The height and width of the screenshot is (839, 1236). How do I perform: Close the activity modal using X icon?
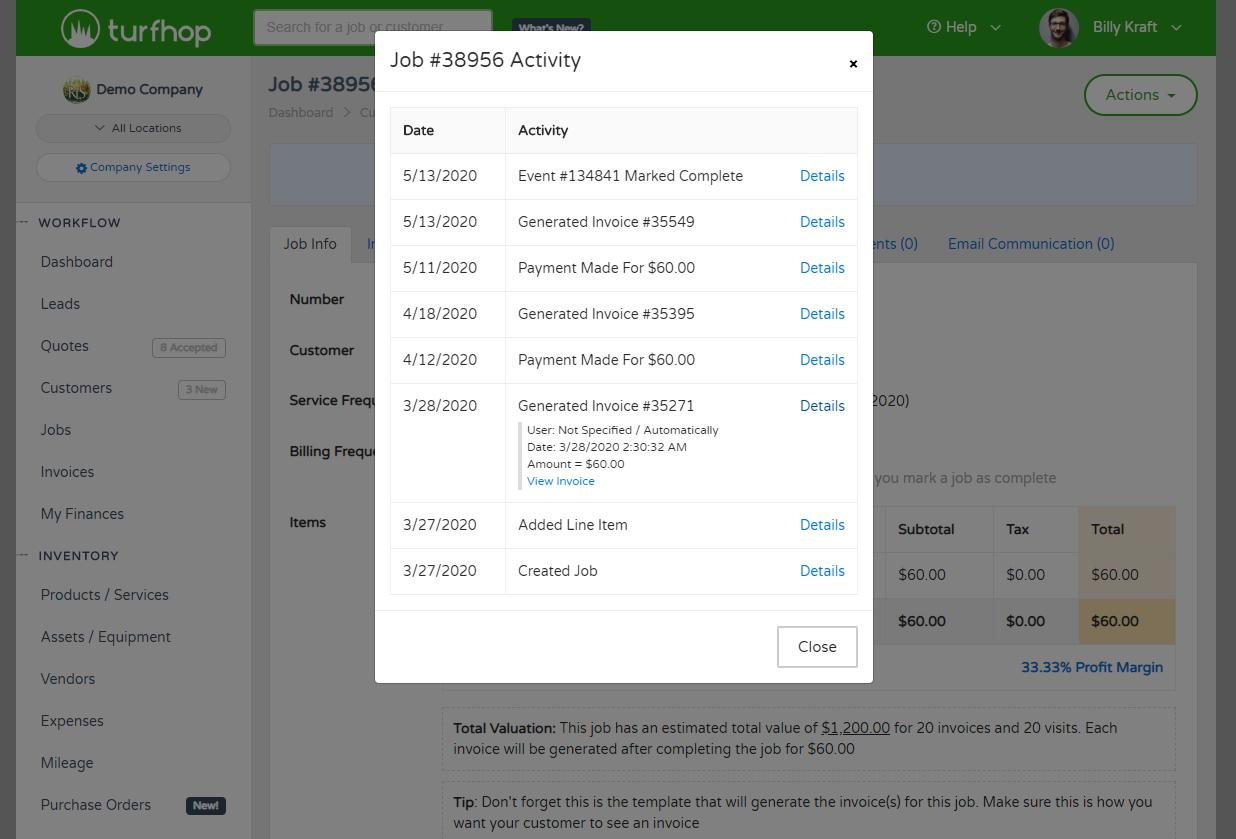853,64
